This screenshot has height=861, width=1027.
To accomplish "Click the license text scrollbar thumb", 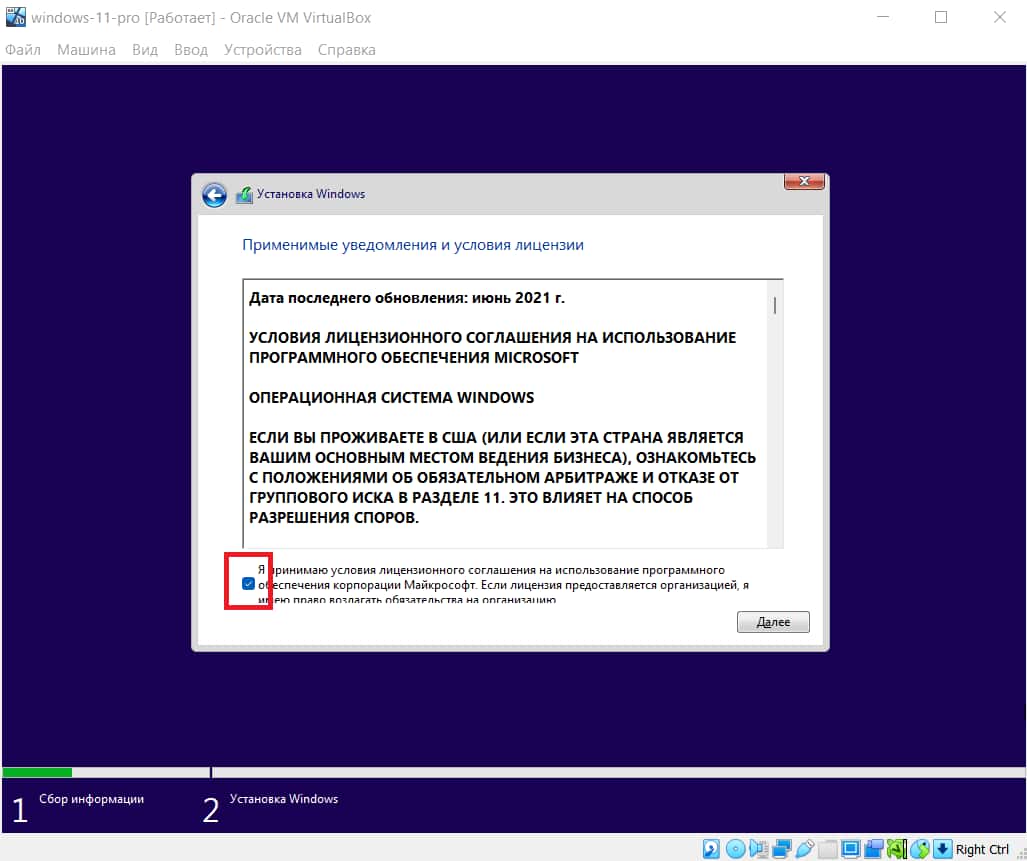I will [775, 306].
